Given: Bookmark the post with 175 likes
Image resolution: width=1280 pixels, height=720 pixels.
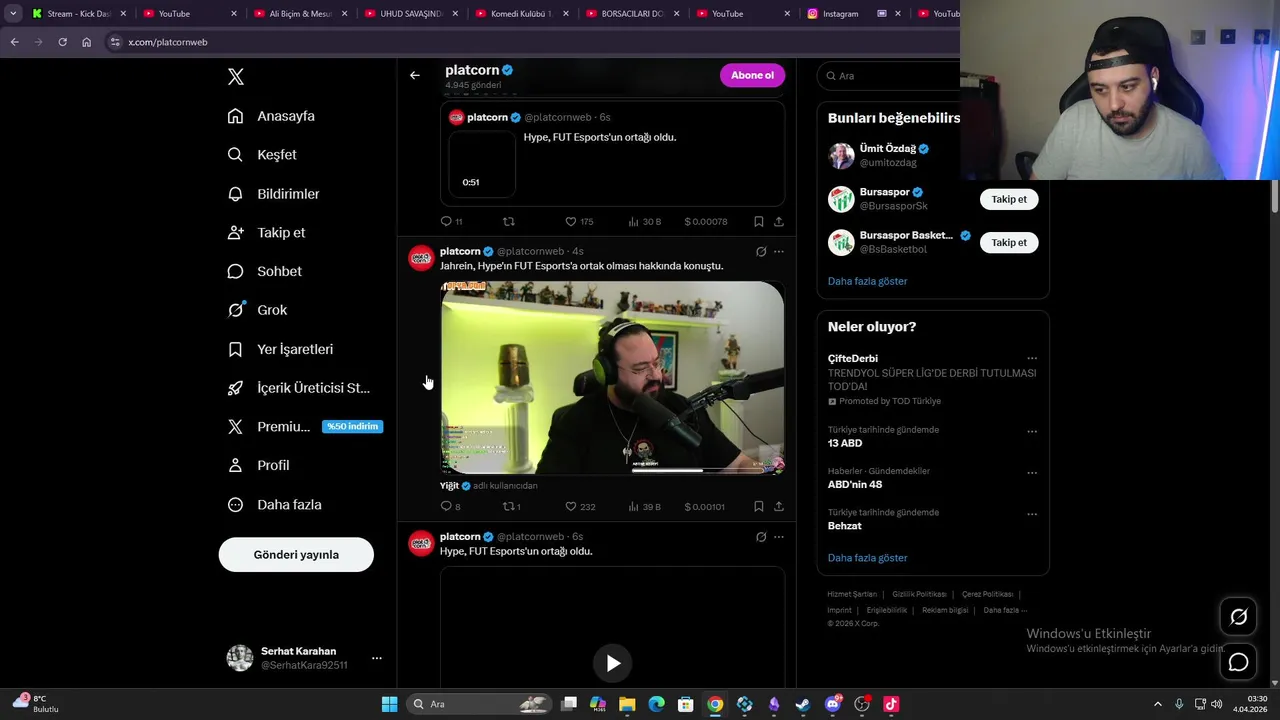Looking at the screenshot, I should click(758, 221).
